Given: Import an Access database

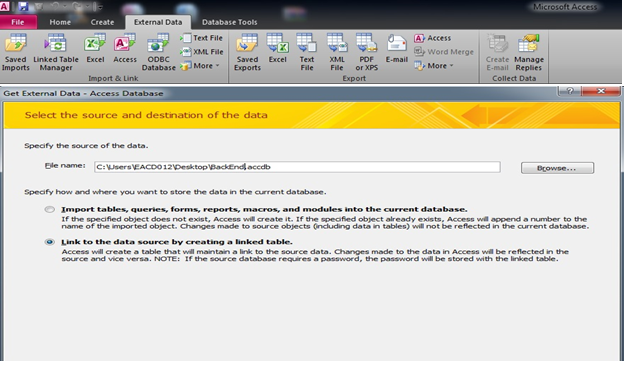Looking at the screenshot, I should (x=125, y=49).
